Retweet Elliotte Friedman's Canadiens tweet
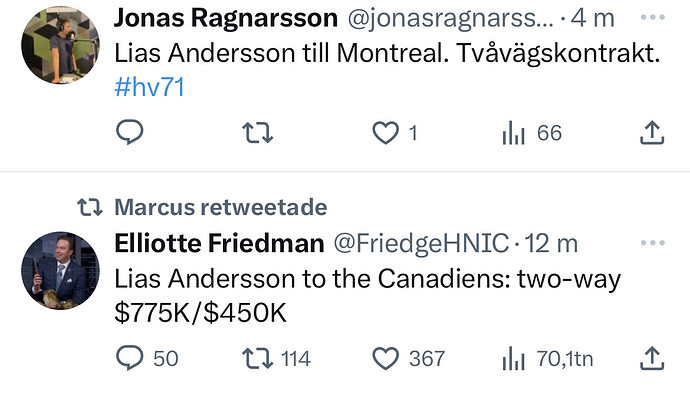The height and width of the screenshot is (396, 690). 276,359
